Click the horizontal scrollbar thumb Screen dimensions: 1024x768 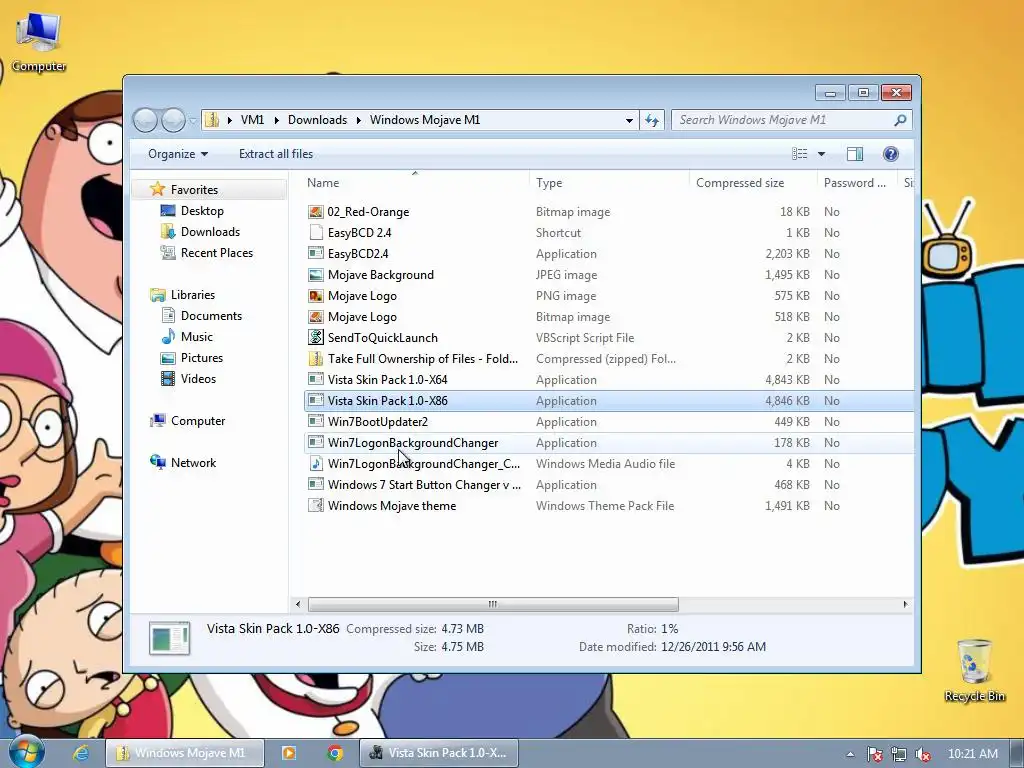492,604
